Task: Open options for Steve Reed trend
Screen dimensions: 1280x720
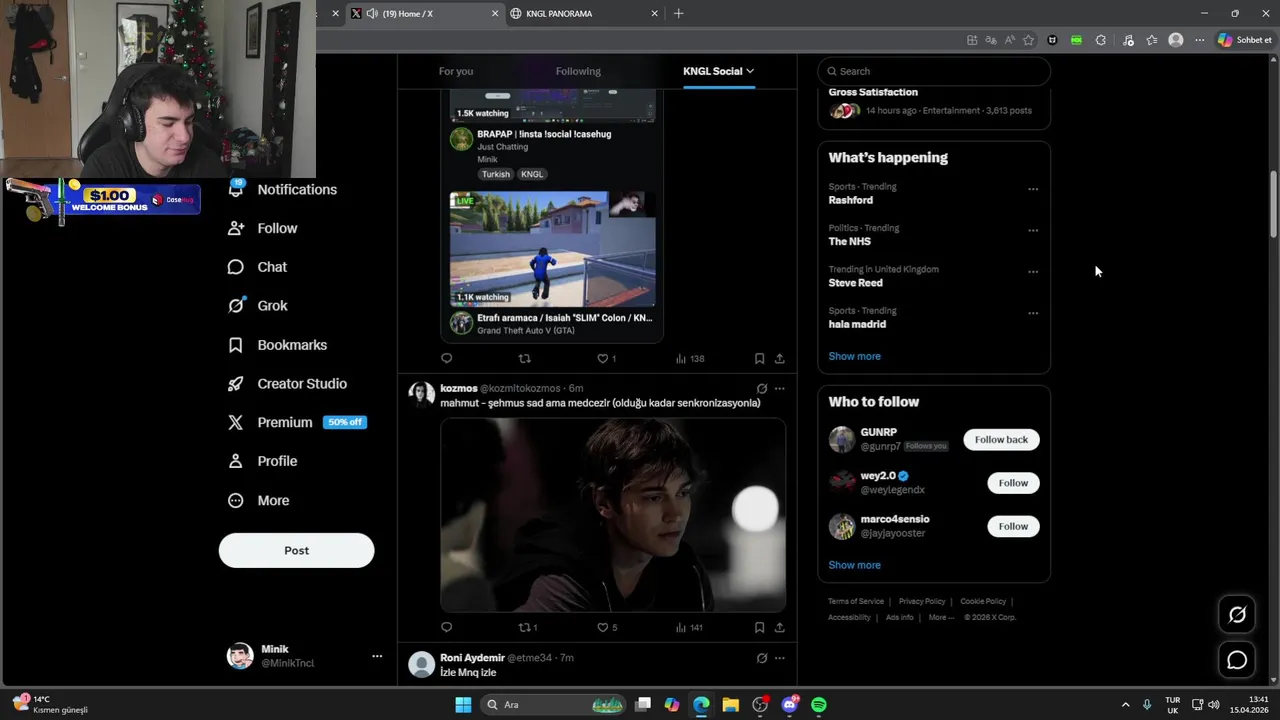Action: [1033, 272]
